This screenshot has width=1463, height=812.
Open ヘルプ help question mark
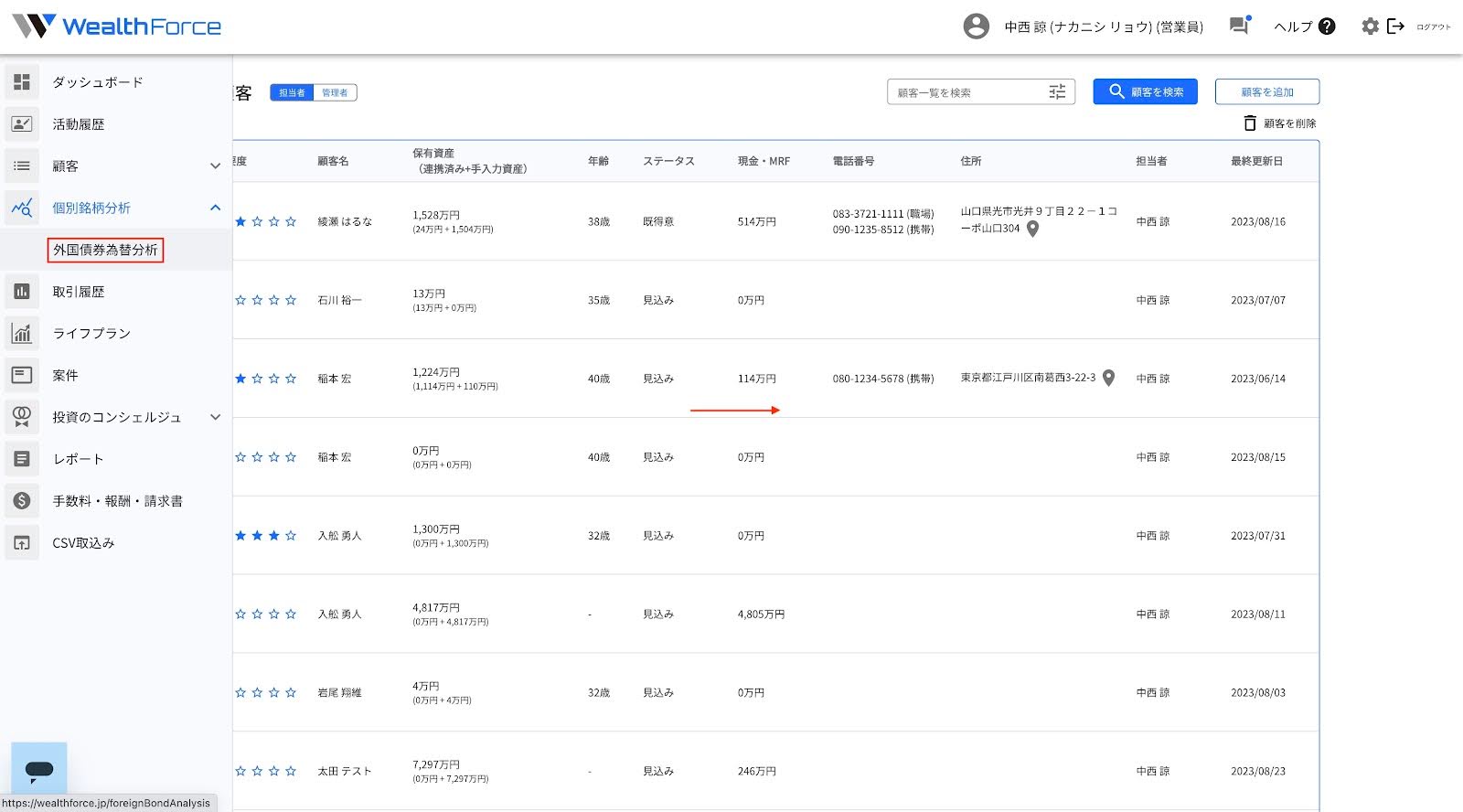click(1327, 27)
